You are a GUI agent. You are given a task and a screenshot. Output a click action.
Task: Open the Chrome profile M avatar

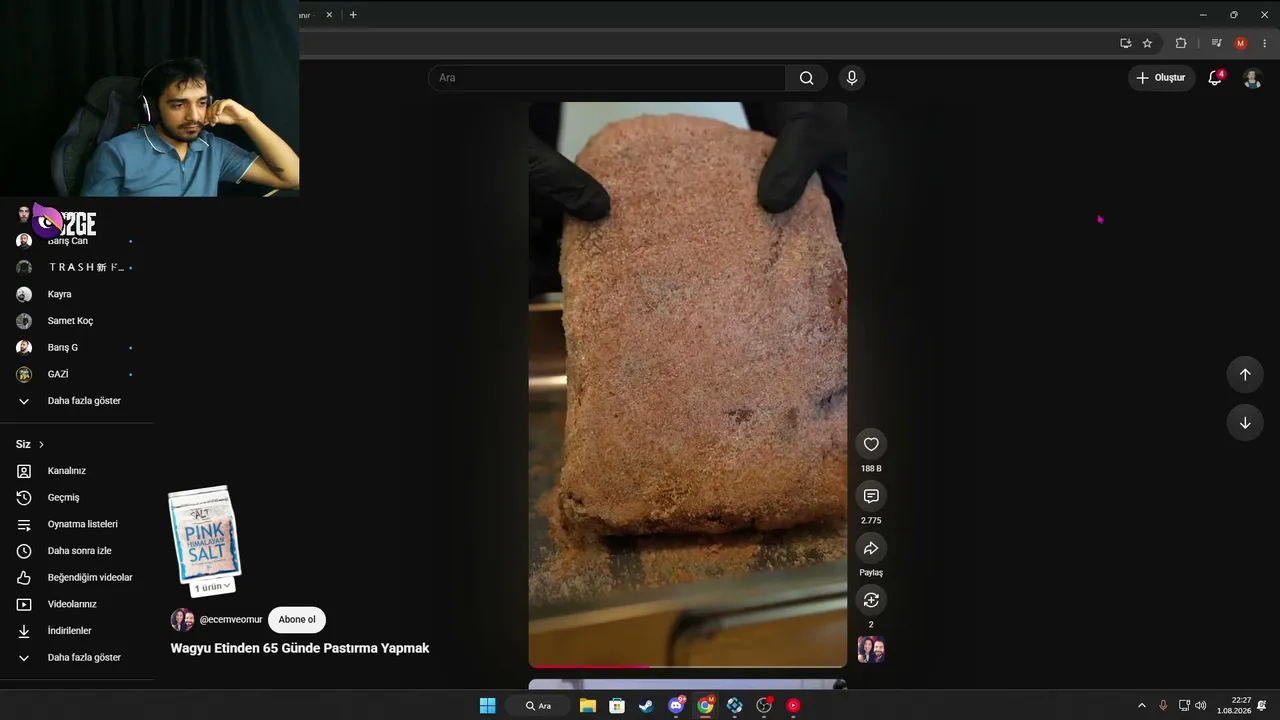click(x=1241, y=43)
